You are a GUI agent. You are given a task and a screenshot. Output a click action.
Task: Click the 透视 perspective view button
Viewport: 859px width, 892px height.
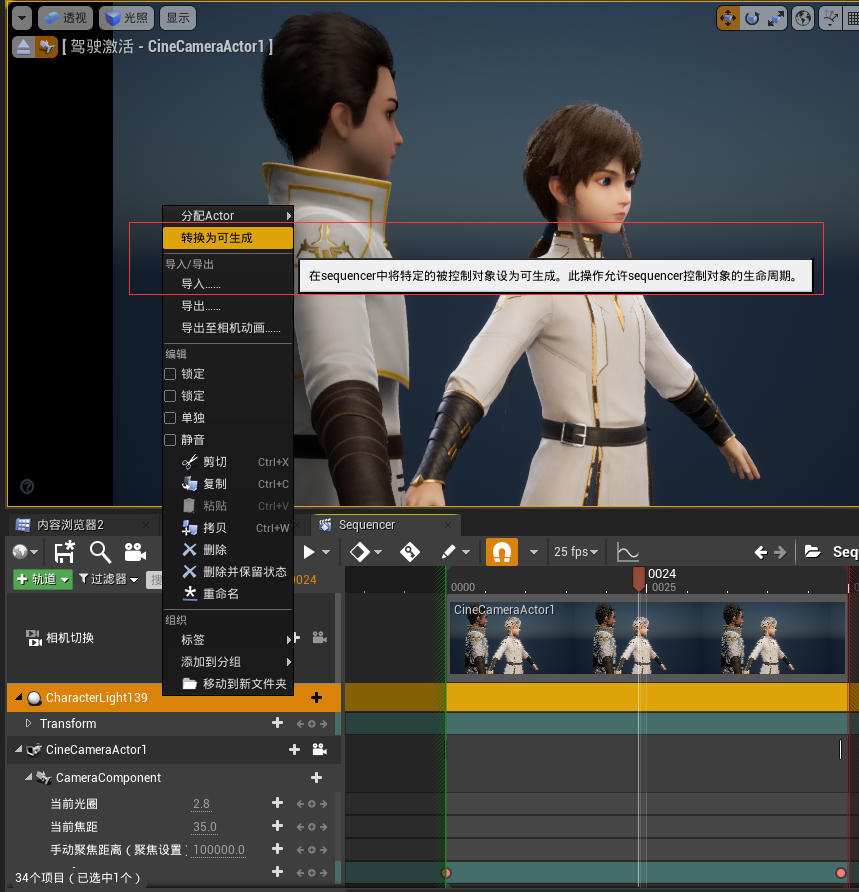[x=66, y=18]
